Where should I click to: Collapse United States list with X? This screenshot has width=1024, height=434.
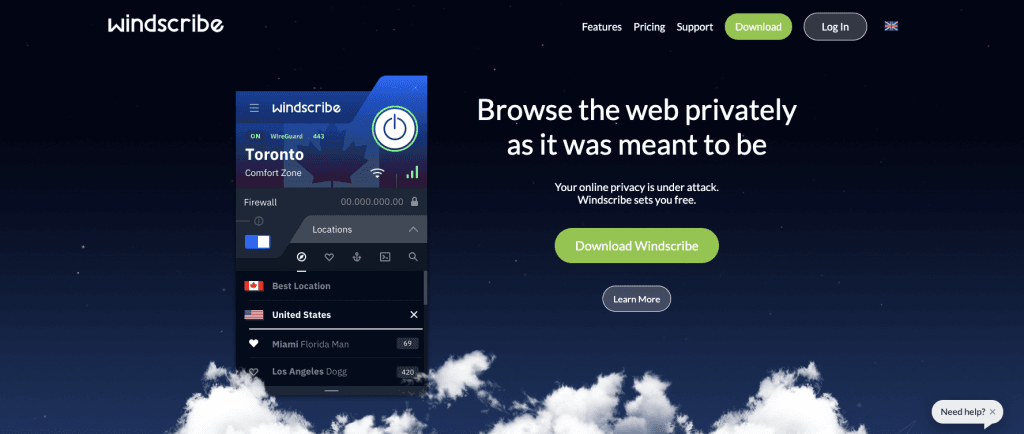pyautogui.click(x=413, y=315)
